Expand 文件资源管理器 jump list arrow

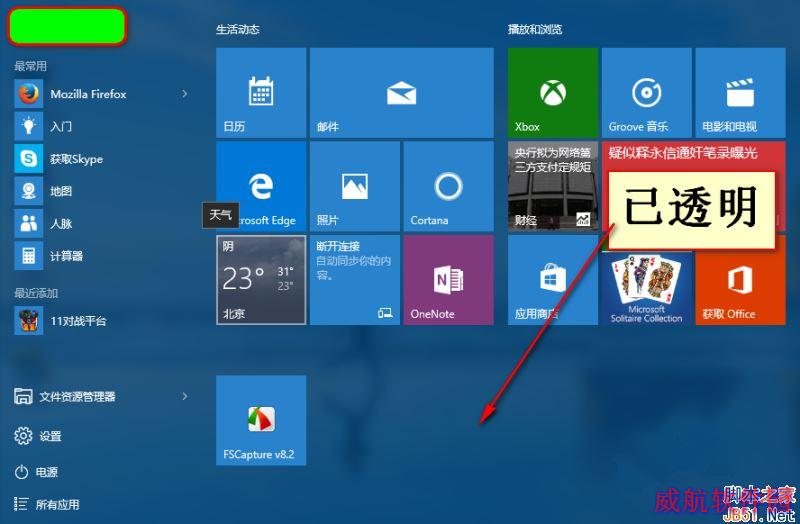185,396
